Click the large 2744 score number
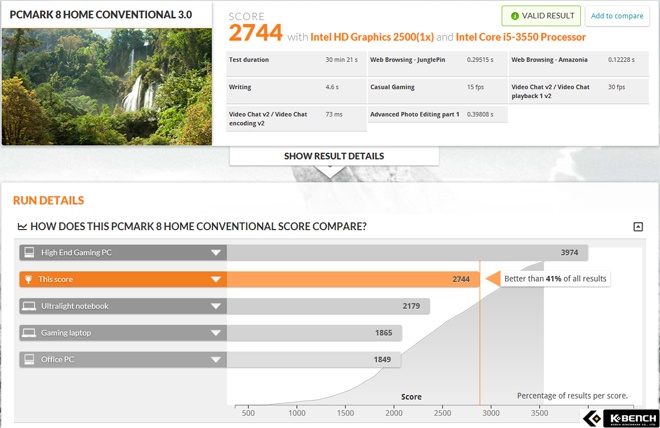 tap(255, 33)
